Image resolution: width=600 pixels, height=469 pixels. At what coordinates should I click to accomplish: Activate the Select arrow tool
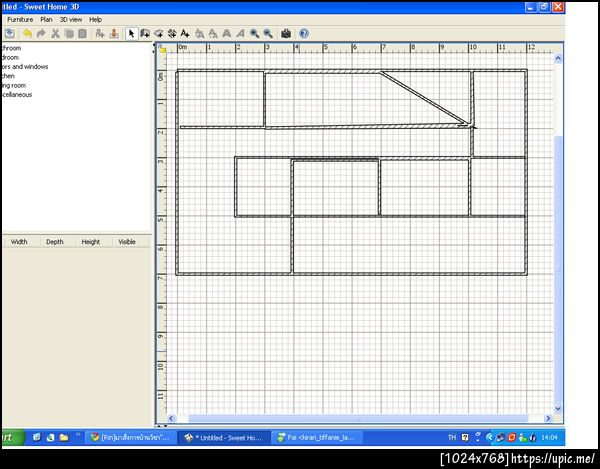point(131,34)
